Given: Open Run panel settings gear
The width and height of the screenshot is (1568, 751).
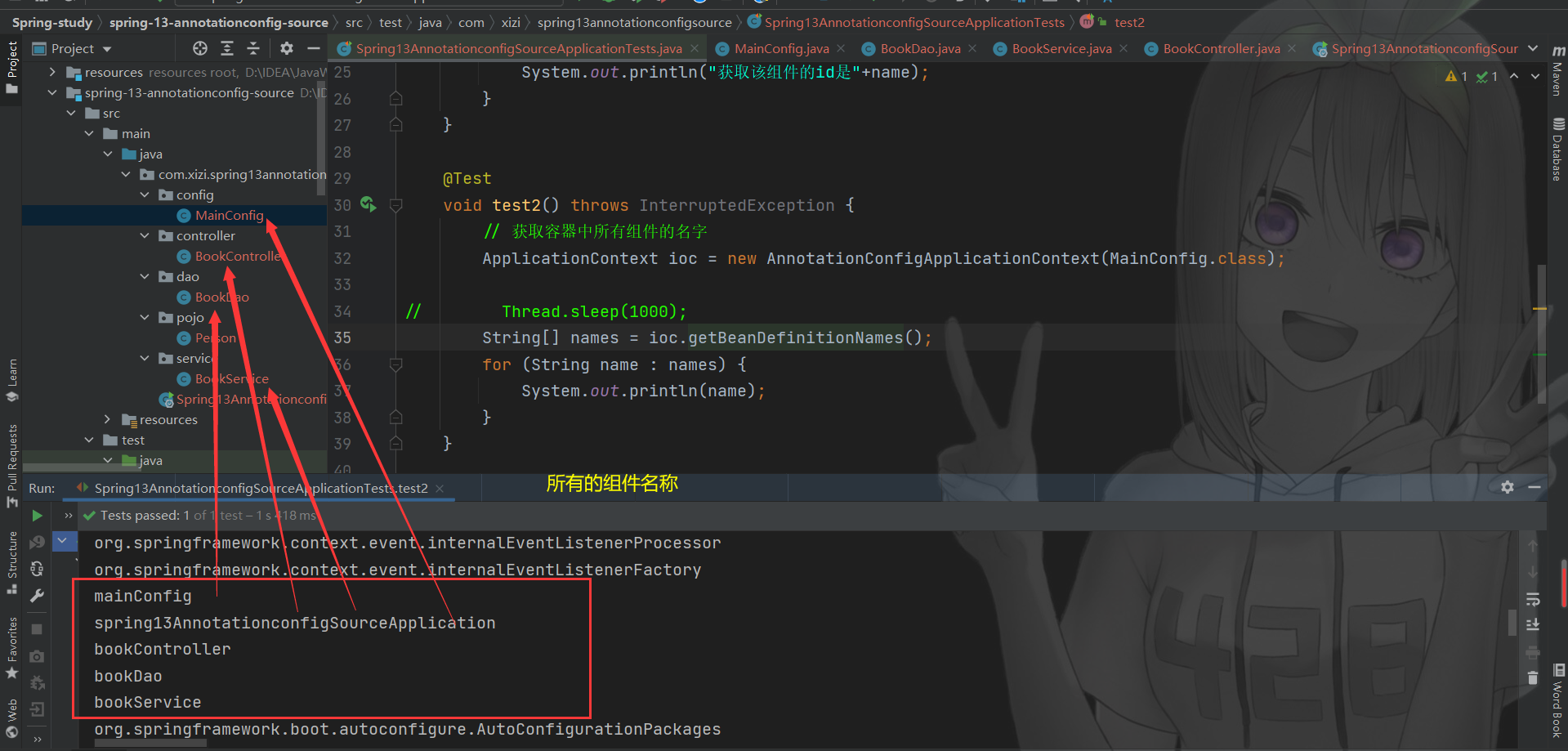Looking at the screenshot, I should pyautogui.click(x=1508, y=487).
